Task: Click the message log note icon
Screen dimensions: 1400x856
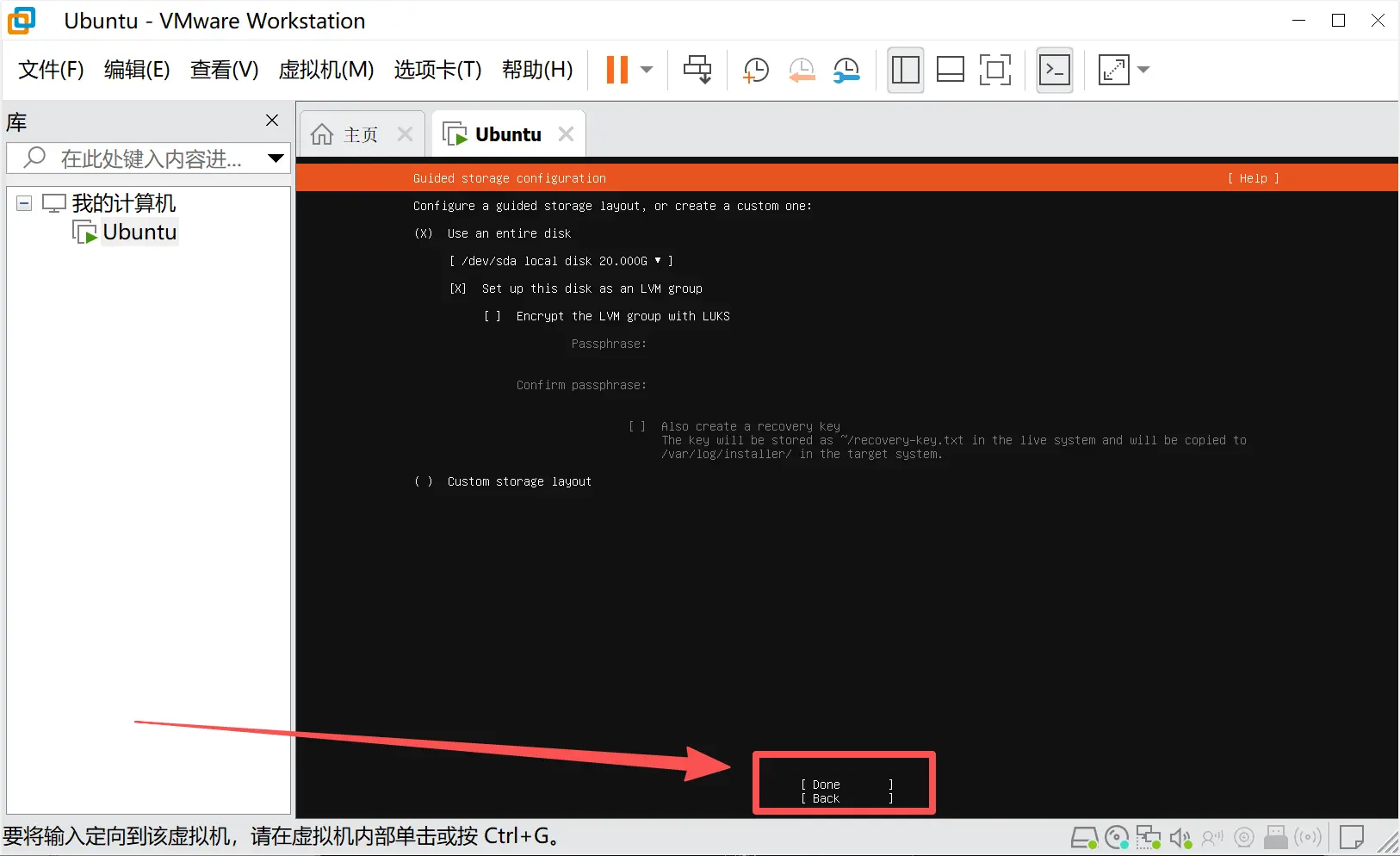Action: (1352, 837)
